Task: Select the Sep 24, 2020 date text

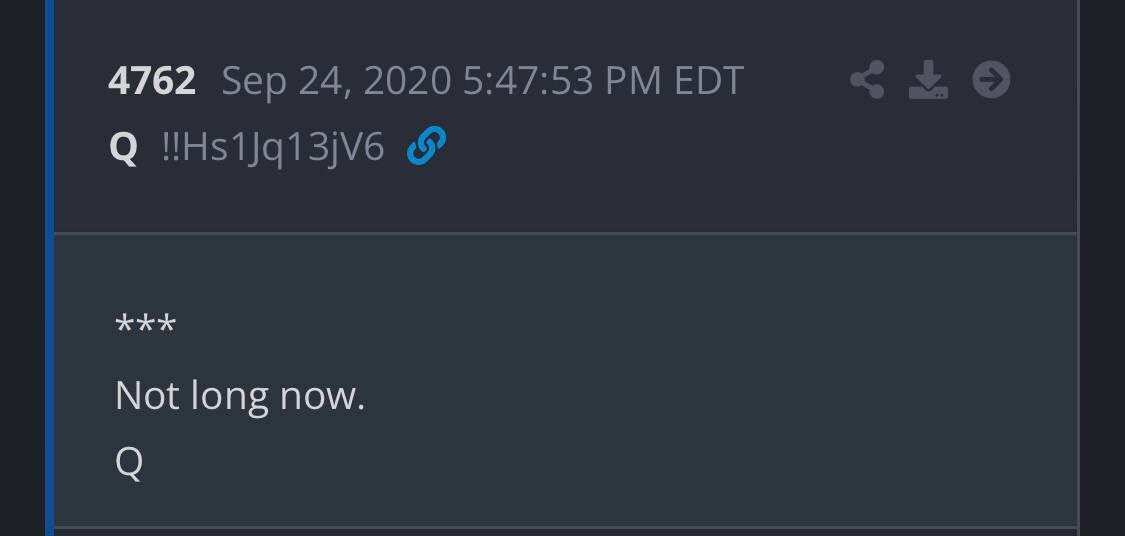Action: click(336, 81)
